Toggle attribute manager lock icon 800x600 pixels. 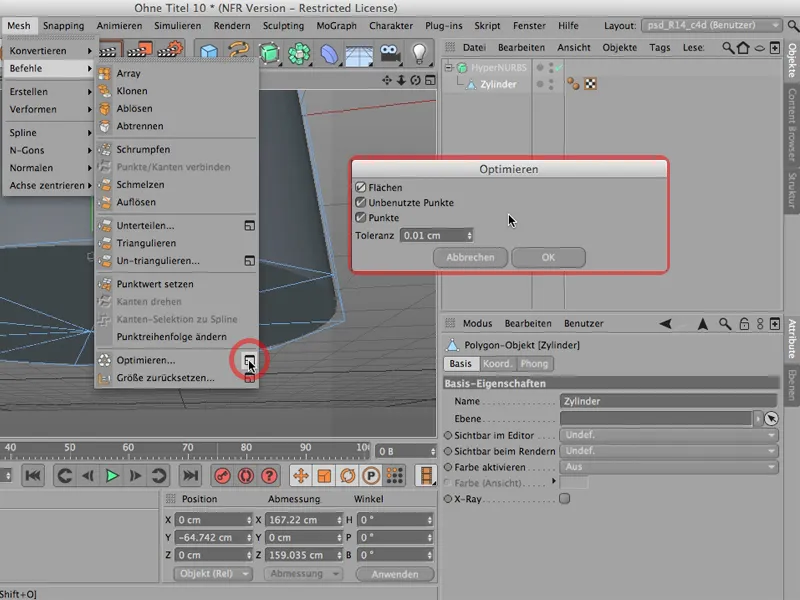744,323
